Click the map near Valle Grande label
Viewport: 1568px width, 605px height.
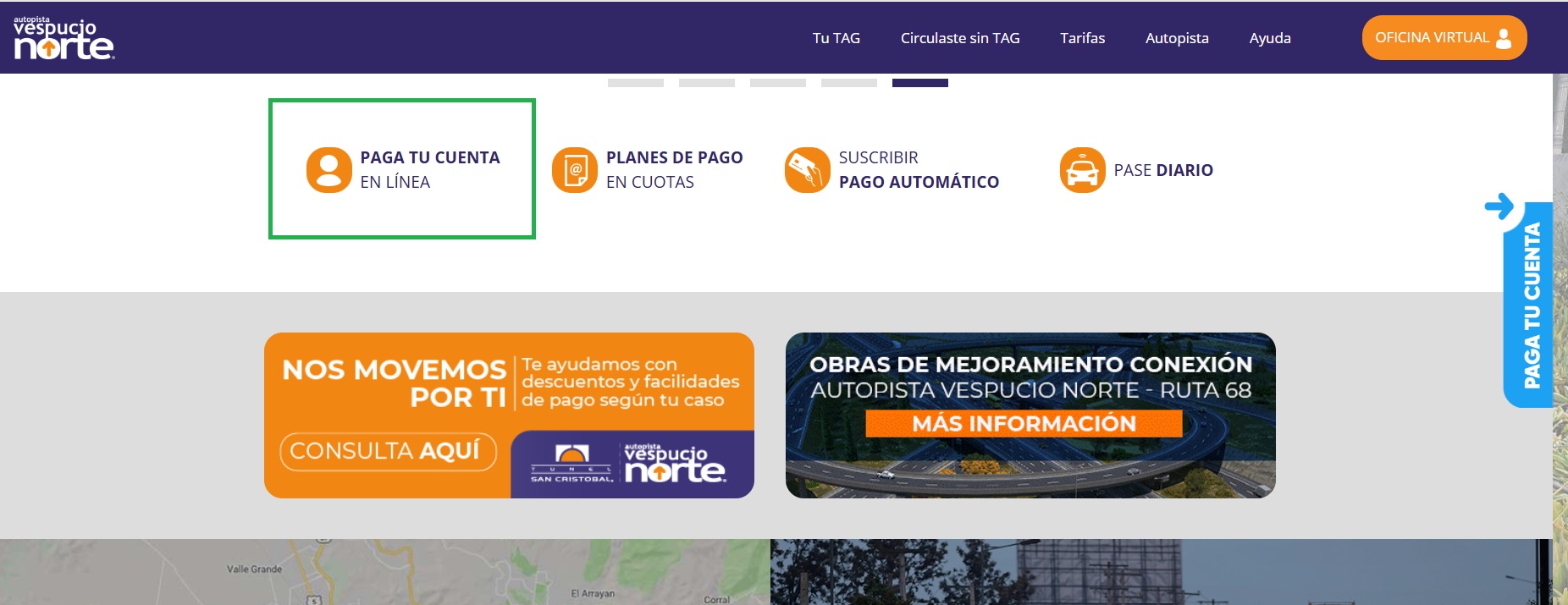pos(254,569)
